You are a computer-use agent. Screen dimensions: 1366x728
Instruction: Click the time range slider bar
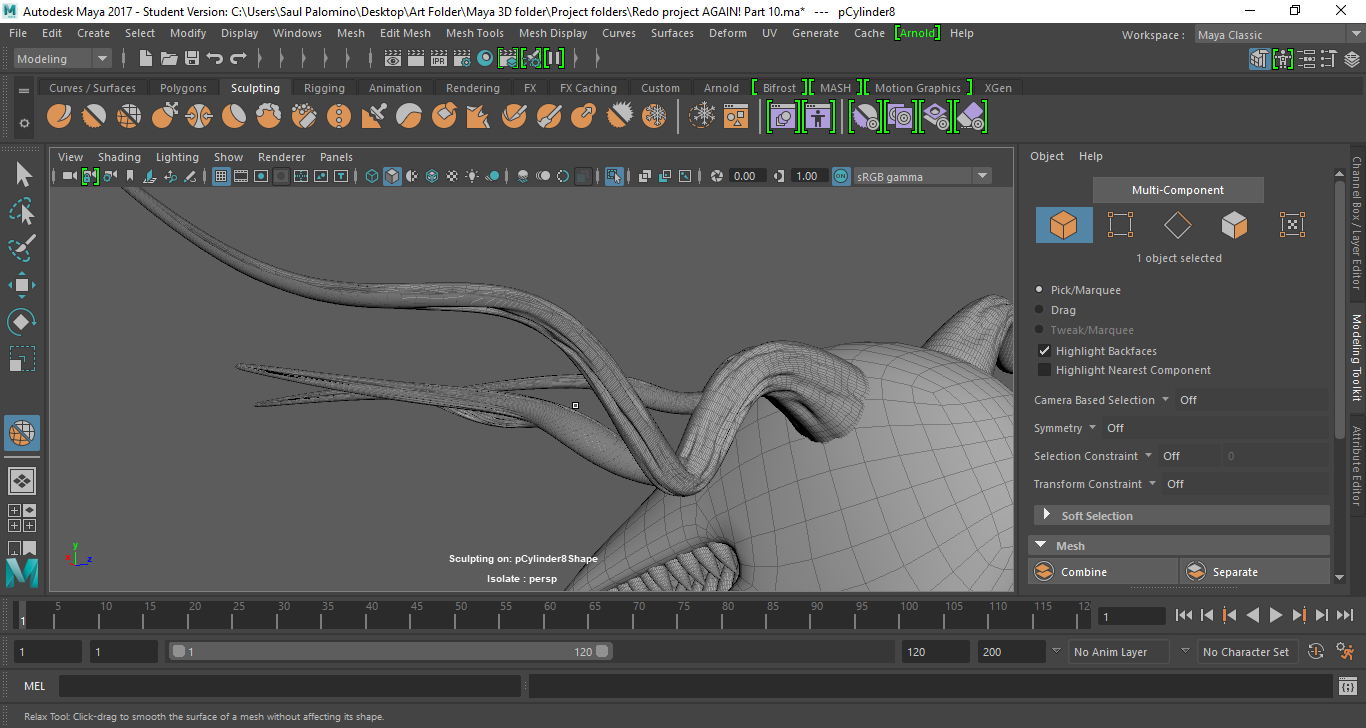tap(390, 651)
